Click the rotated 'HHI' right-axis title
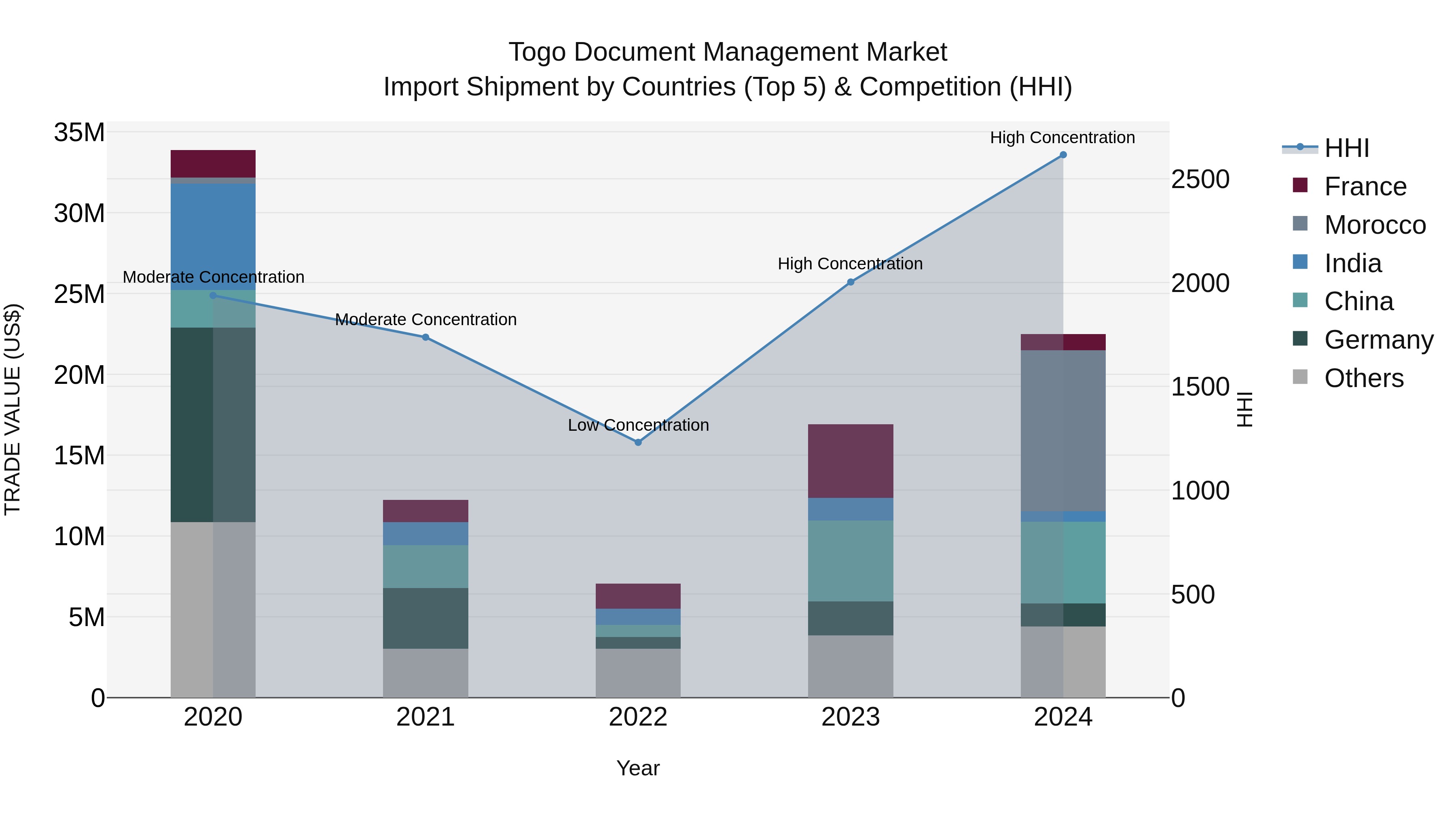 click(1244, 409)
